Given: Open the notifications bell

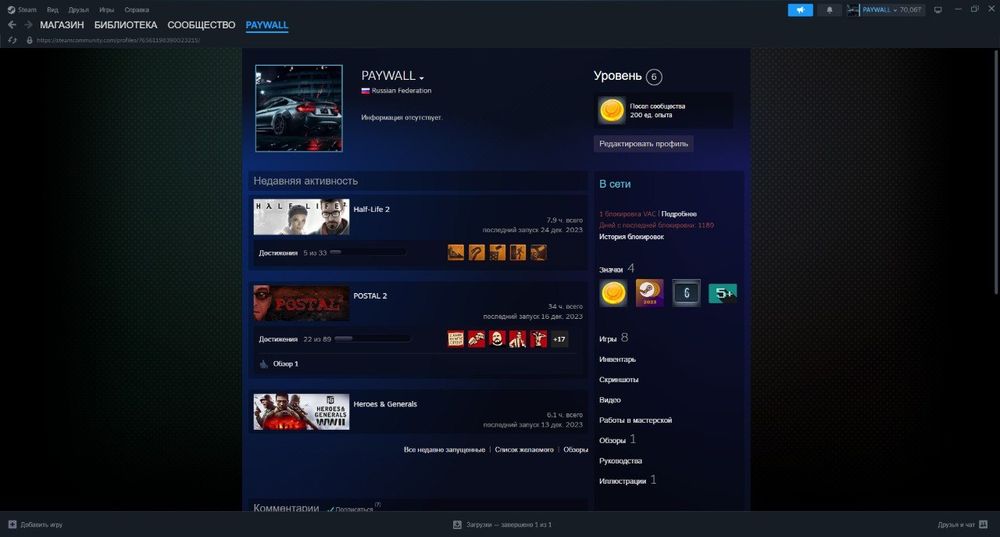Looking at the screenshot, I should point(830,10).
